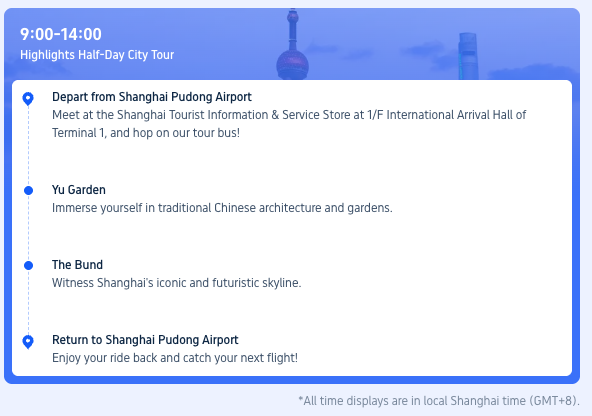The image size is (592, 416).
Task: Click the 'Enjoy your ride back' description text
Action: 175,358
